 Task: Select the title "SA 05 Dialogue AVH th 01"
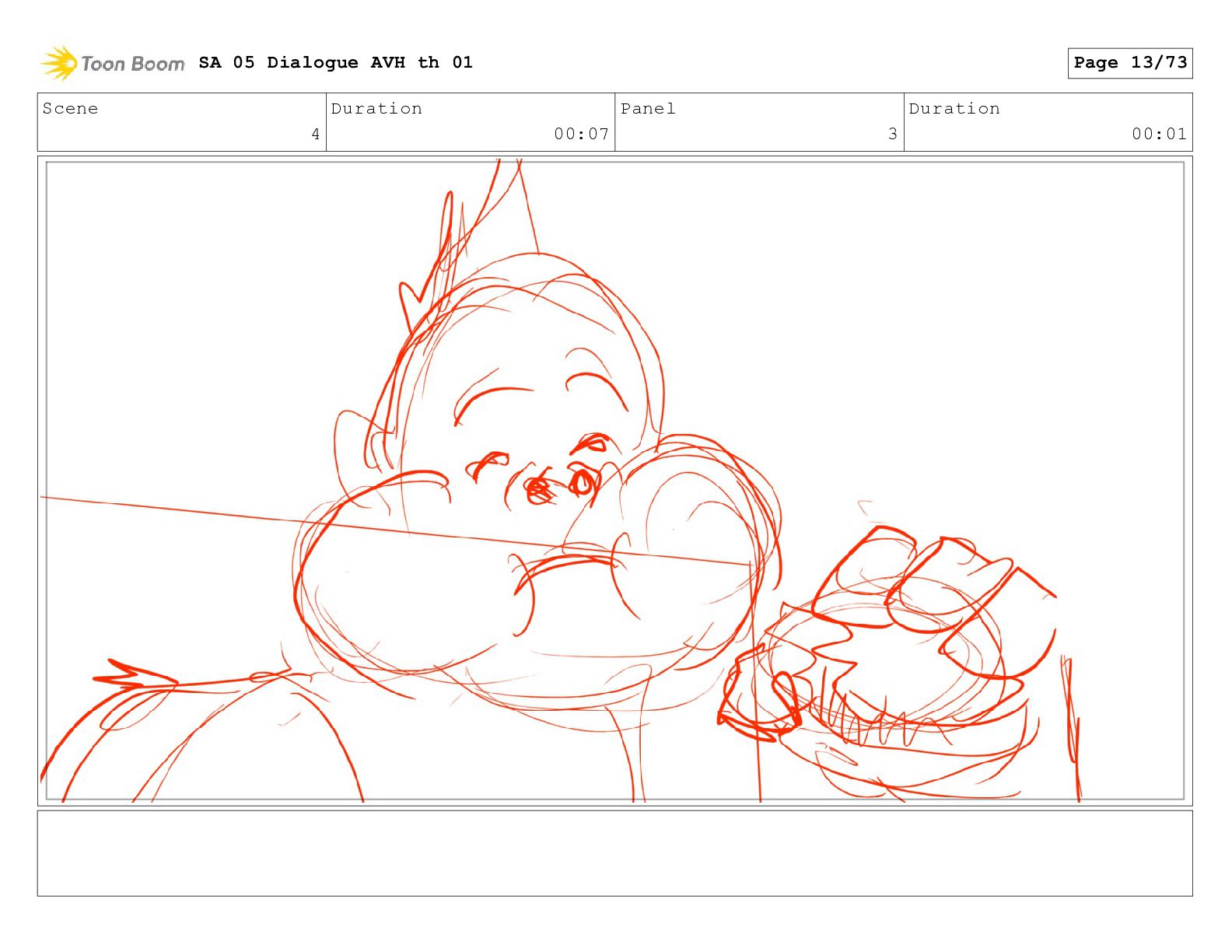coord(335,62)
